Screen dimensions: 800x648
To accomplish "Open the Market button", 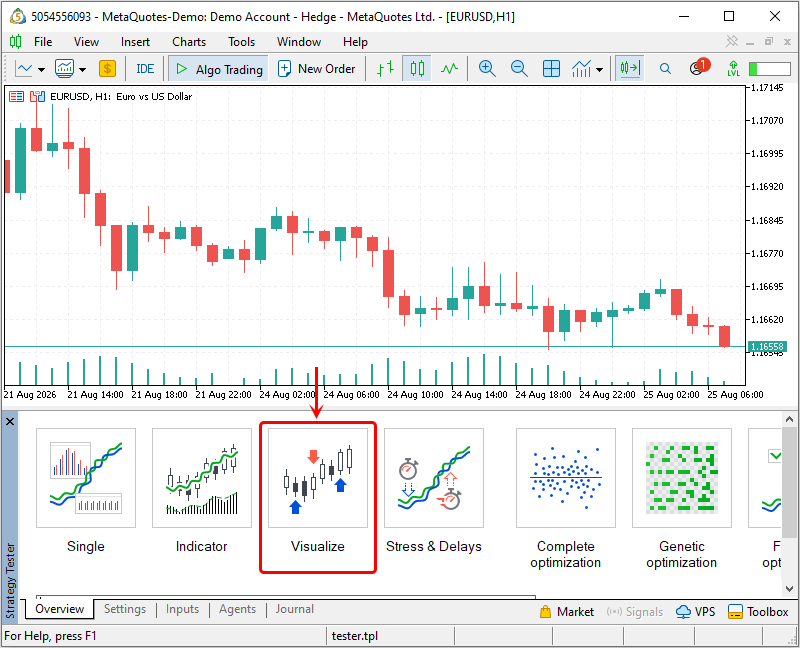I will (567, 611).
